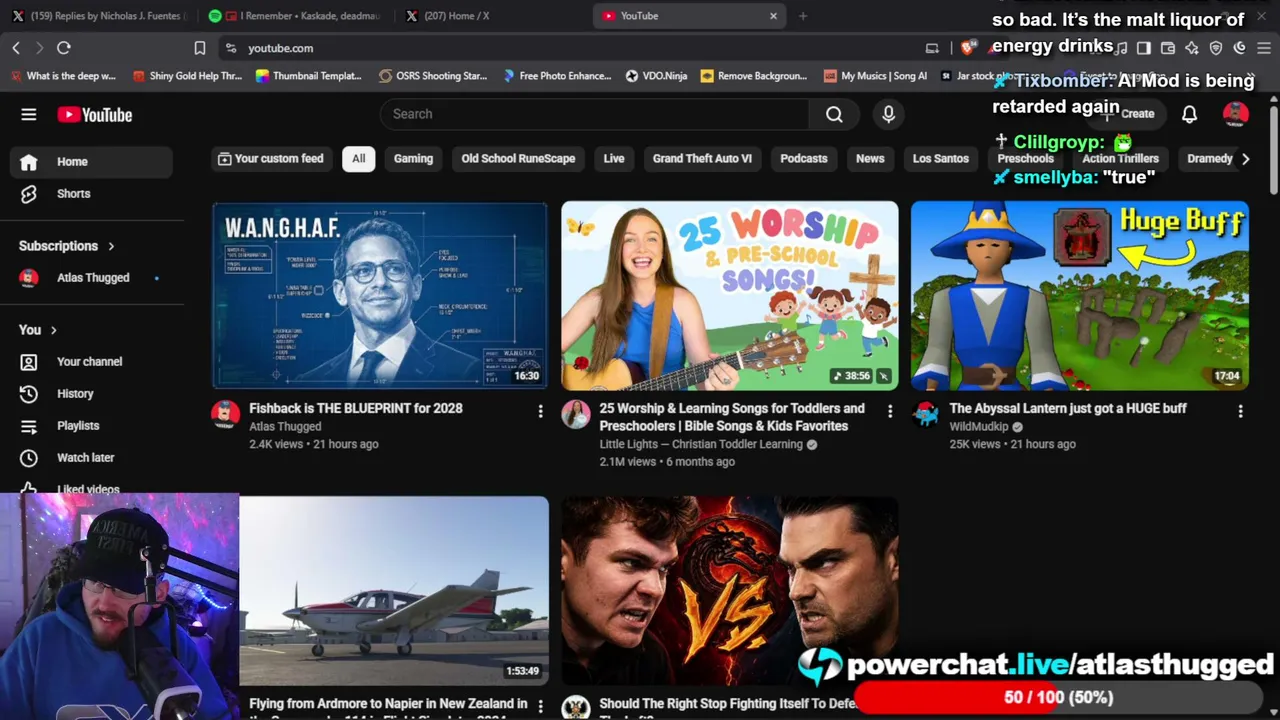Open more options for Flying from Ardmore video
1280x720 pixels.
(x=540, y=706)
